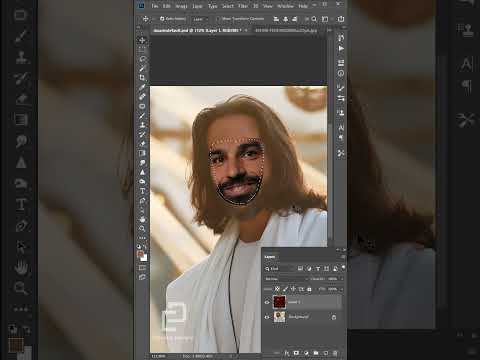480x360 pixels.
Task: Select the Background layer name
Action: (x=298, y=317)
